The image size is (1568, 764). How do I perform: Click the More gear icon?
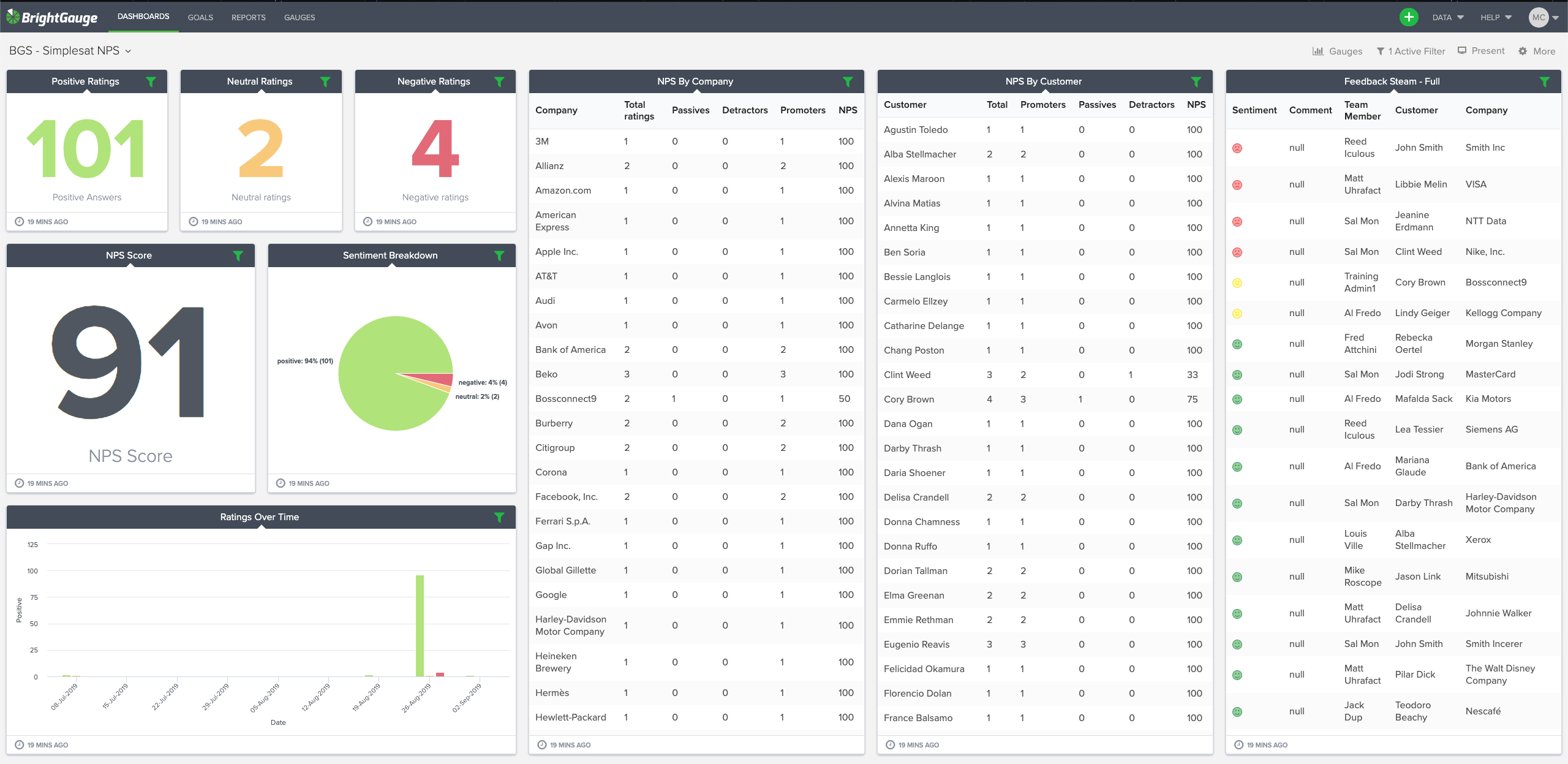(x=1523, y=51)
